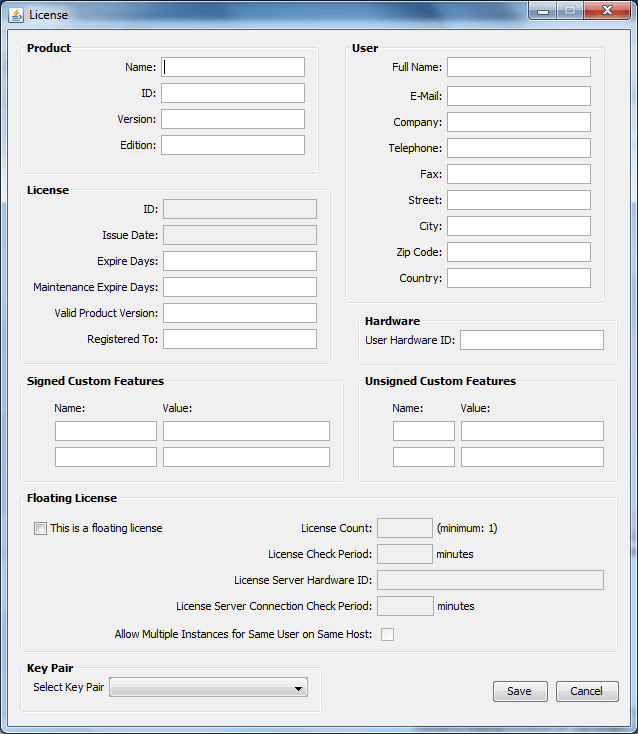This screenshot has width=638, height=734.
Task: Click the Issue Date field
Action: coord(240,235)
